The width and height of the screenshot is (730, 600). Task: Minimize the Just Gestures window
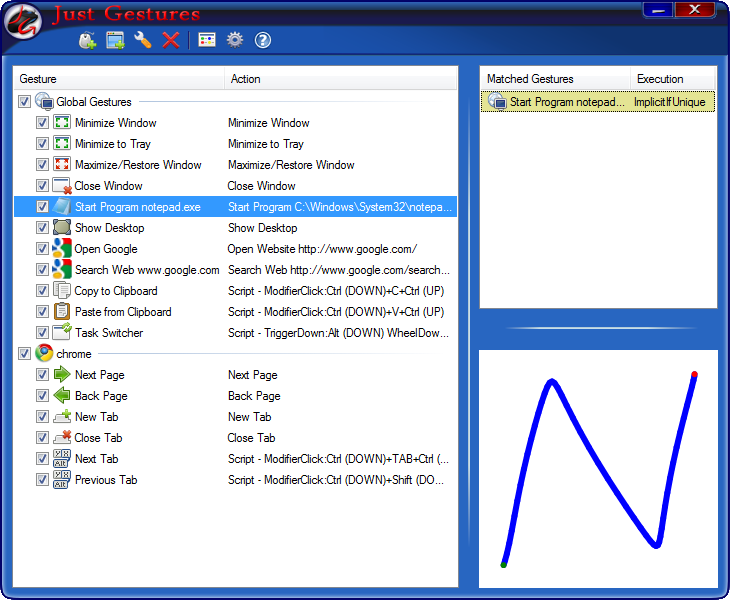tap(657, 10)
